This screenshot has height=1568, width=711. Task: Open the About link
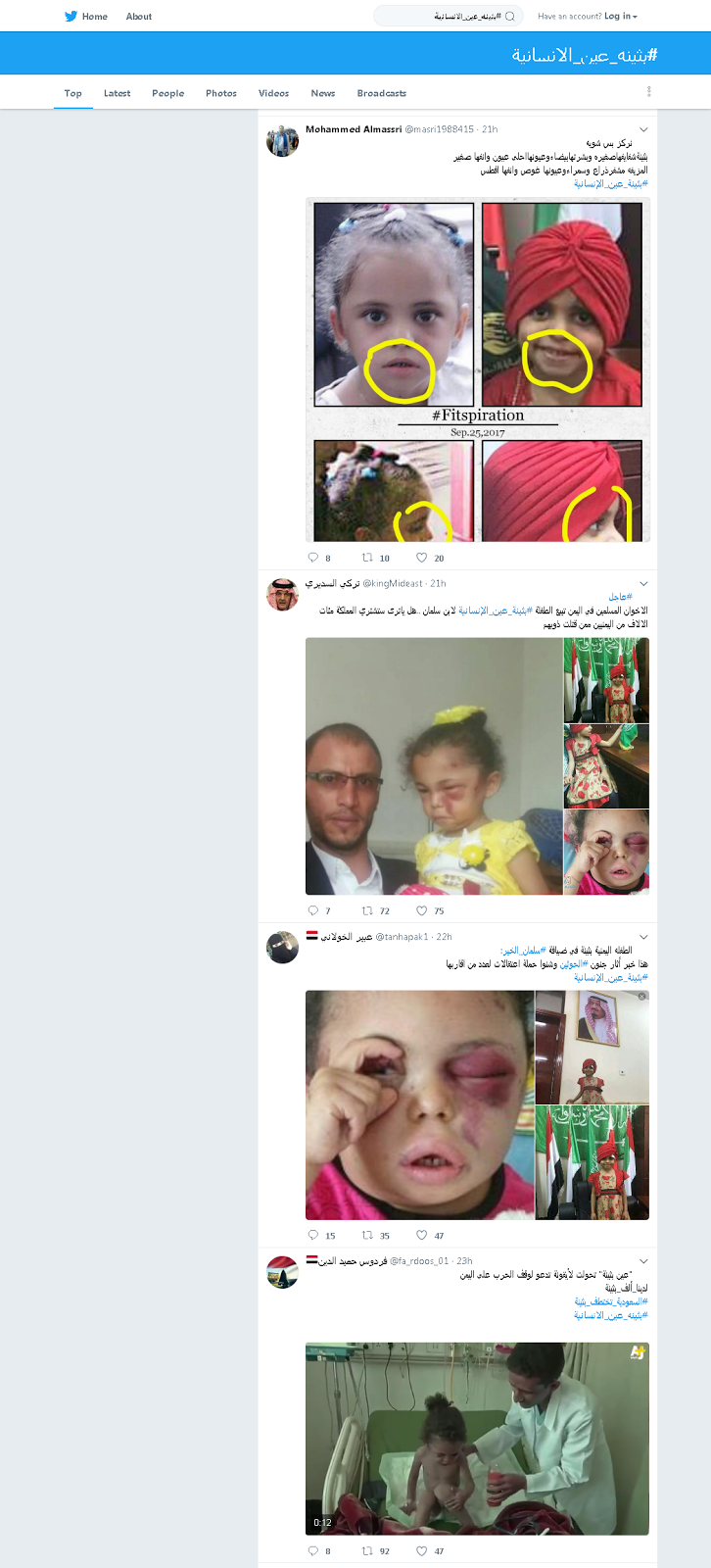[x=139, y=16]
